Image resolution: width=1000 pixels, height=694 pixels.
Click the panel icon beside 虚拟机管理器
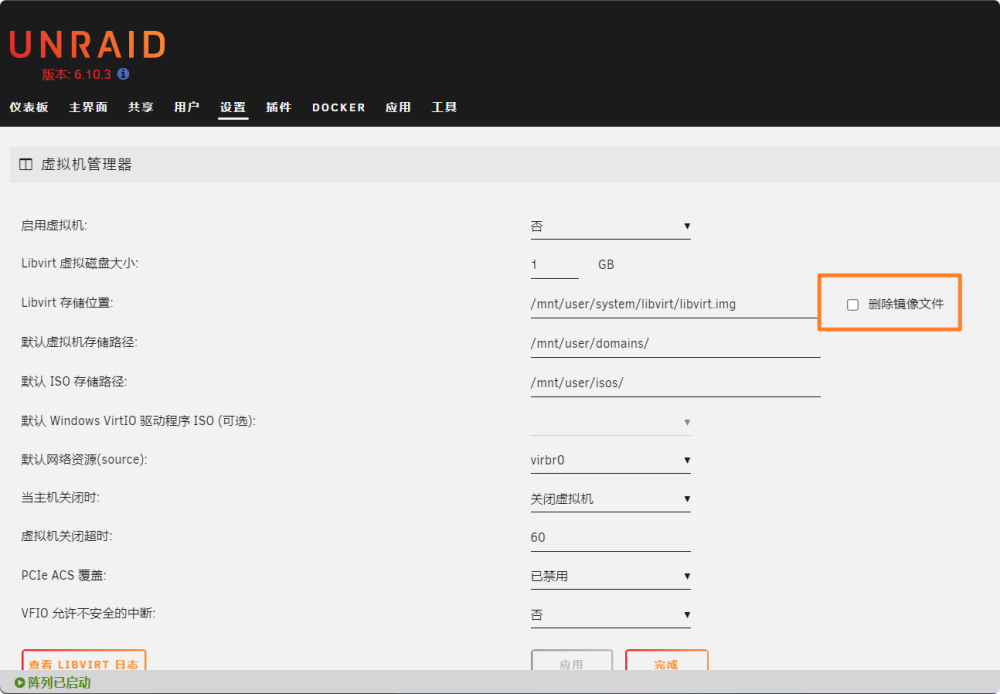coord(26,165)
